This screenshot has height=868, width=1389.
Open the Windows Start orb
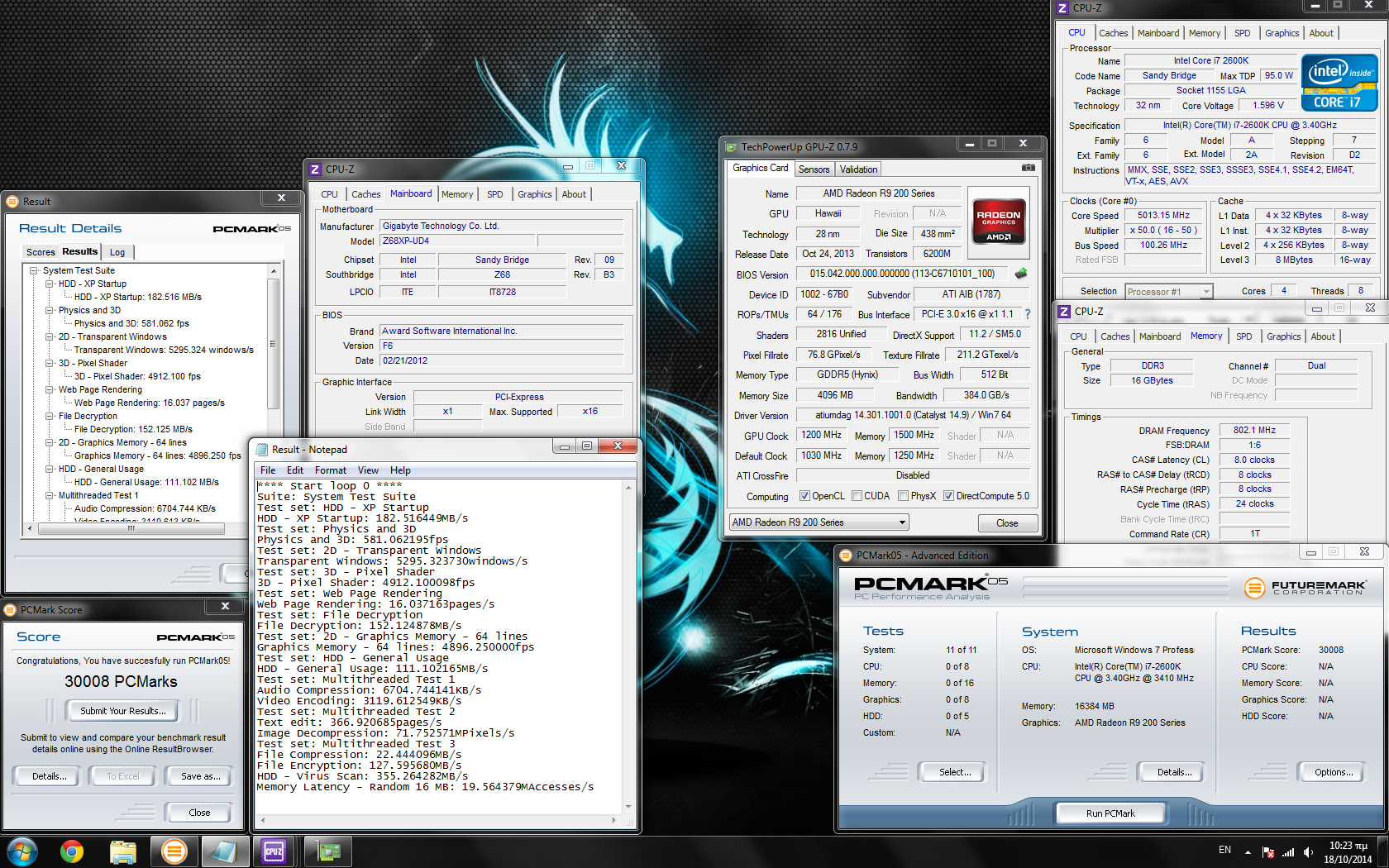pos(22,851)
